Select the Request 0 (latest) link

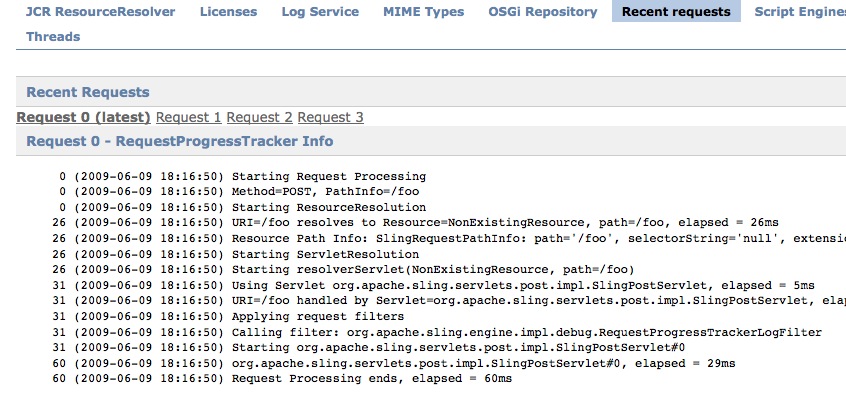84,117
